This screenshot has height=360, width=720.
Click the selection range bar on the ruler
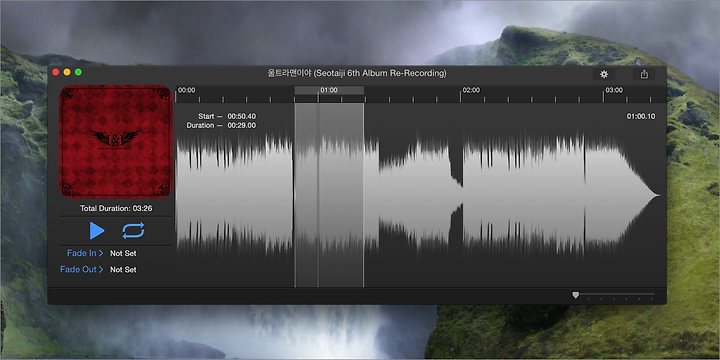point(329,90)
